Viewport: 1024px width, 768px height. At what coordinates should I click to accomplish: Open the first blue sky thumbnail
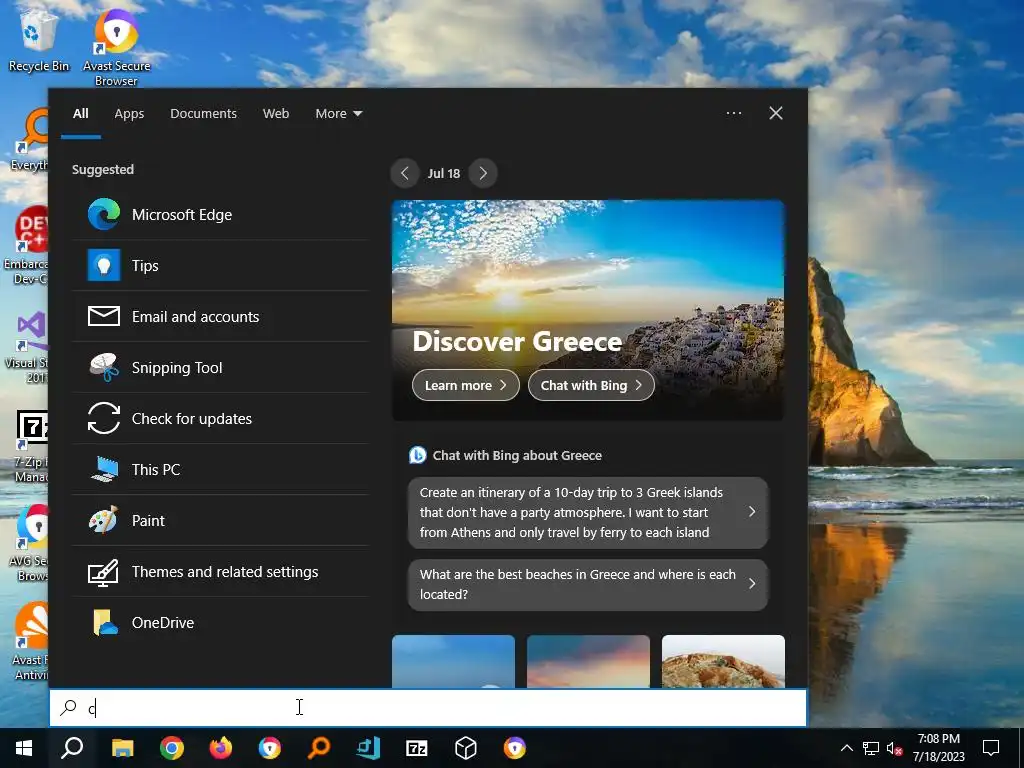coord(453,661)
